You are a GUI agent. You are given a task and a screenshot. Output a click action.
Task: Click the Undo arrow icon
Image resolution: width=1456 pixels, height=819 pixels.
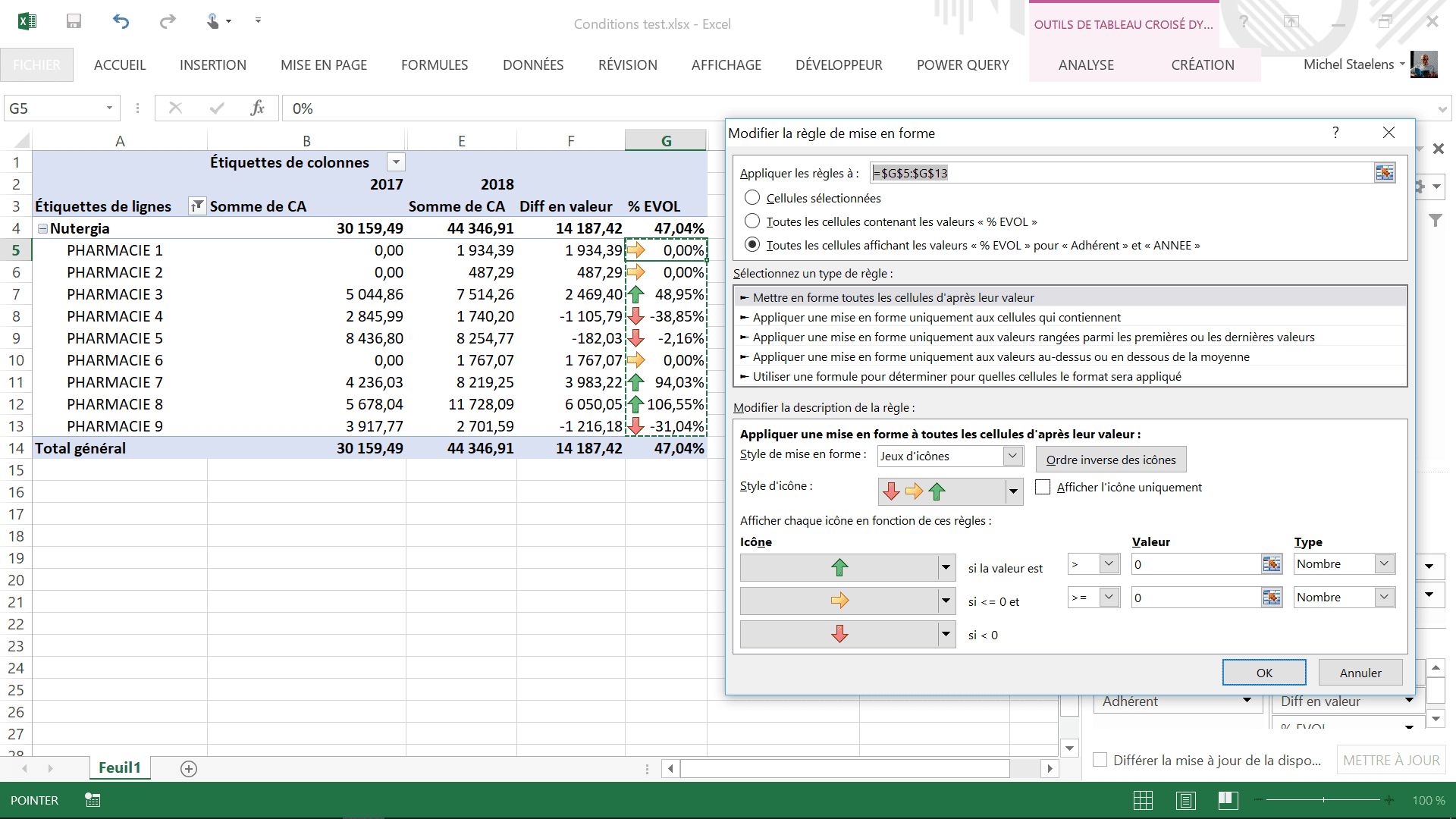(121, 21)
